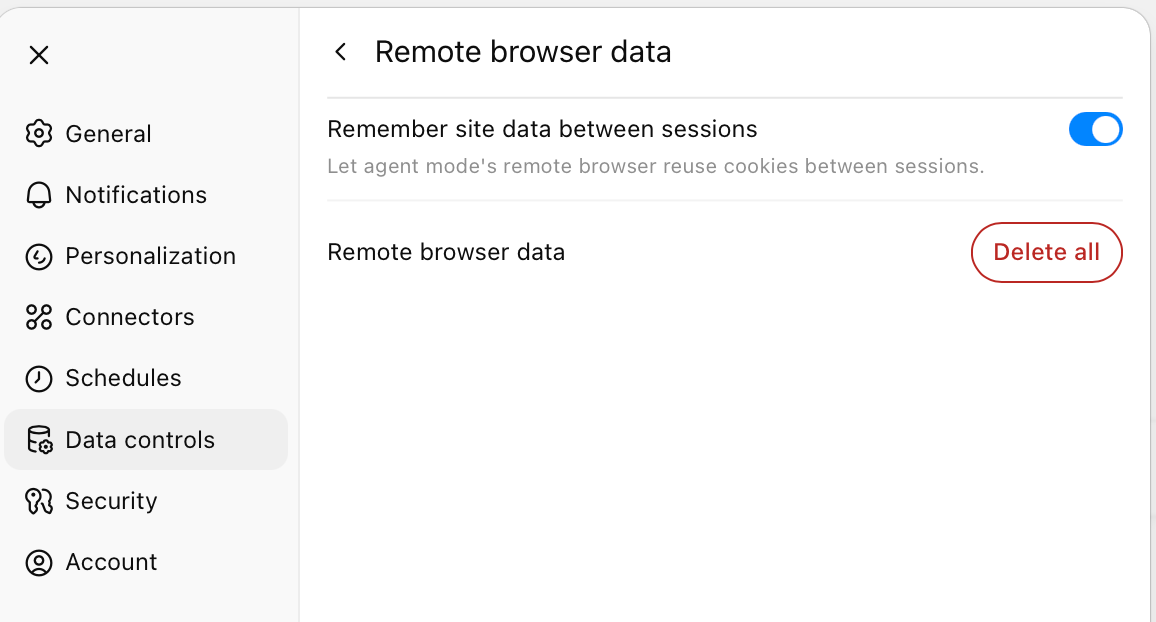Open Personalization via its clock-face icon
1156x622 pixels.
39,256
